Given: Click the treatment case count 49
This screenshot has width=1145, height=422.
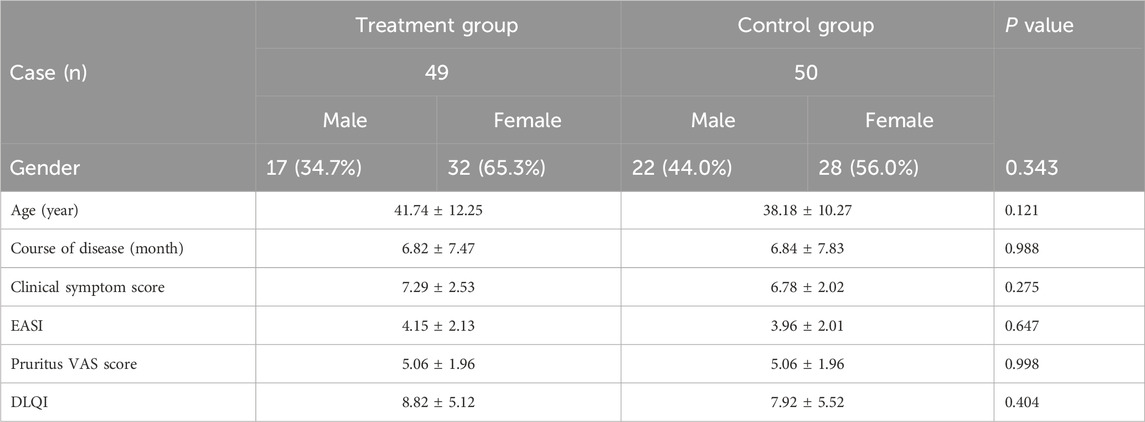Looking at the screenshot, I should coord(437,73).
